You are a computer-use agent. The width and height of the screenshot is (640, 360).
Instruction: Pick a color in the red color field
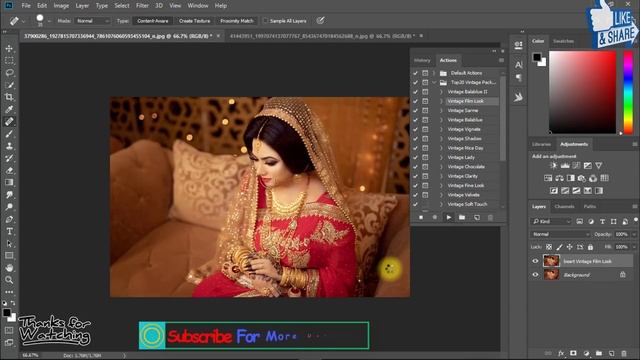click(x=582, y=92)
